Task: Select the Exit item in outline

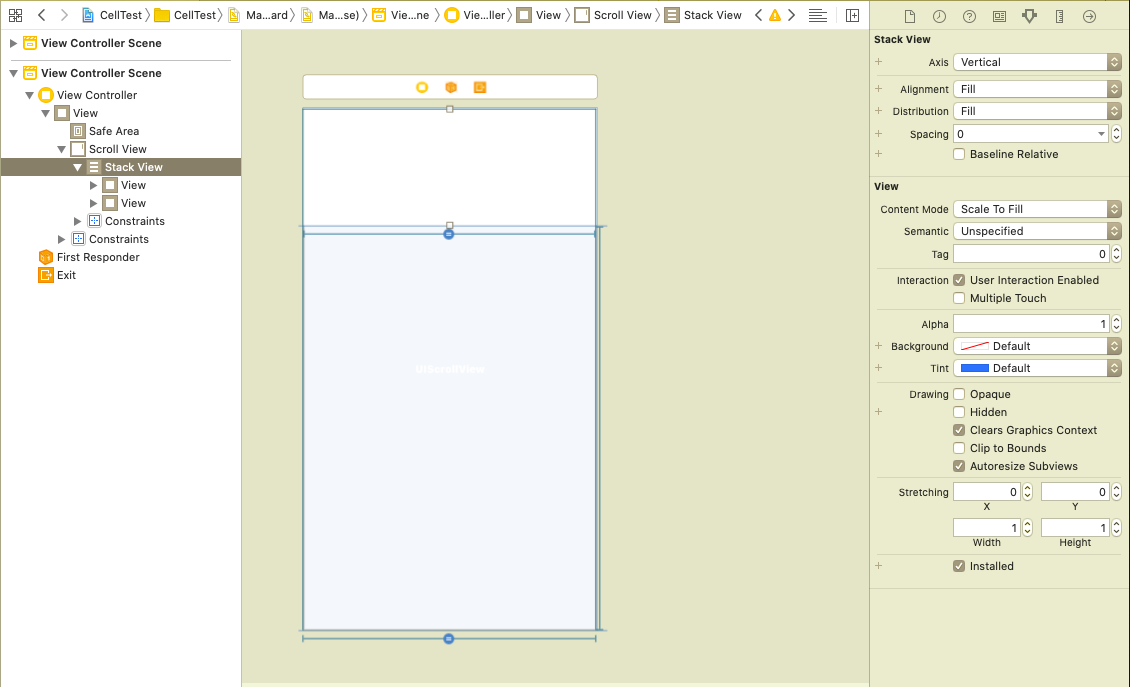Action: tap(66, 275)
